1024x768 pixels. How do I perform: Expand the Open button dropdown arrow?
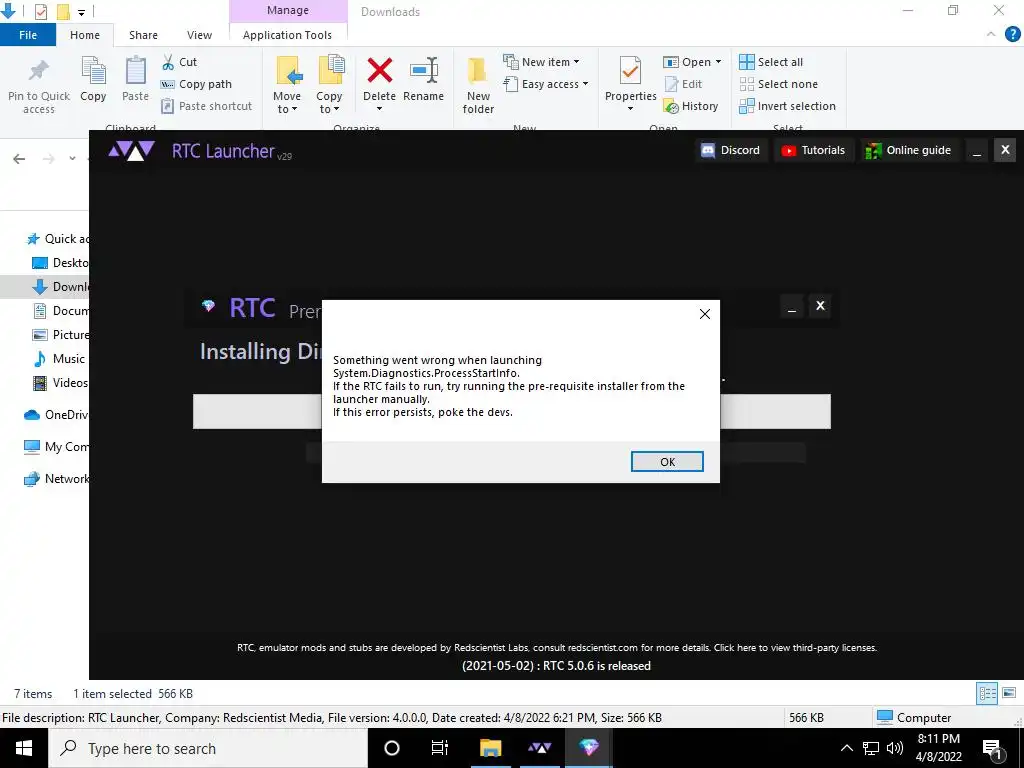(x=718, y=62)
